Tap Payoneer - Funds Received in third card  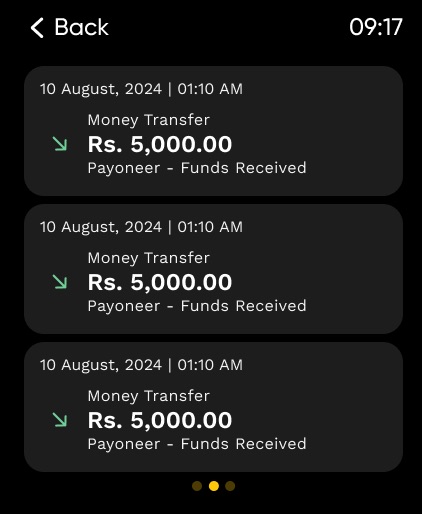point(197,444)
